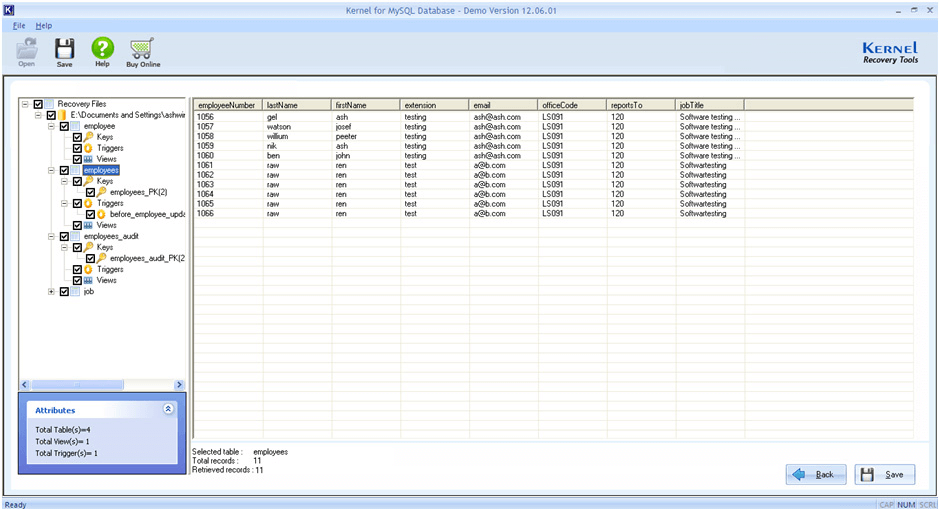Open the Help menu
The height and width of the screenshot is (509, 939).
pos(44,26)
